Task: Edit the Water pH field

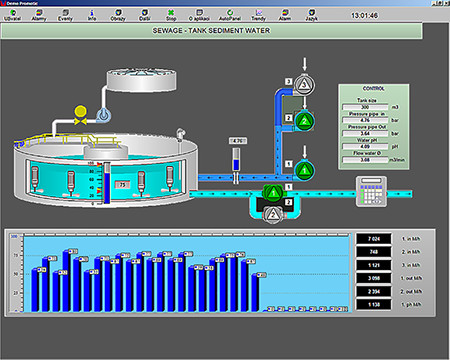Action: 365,146
